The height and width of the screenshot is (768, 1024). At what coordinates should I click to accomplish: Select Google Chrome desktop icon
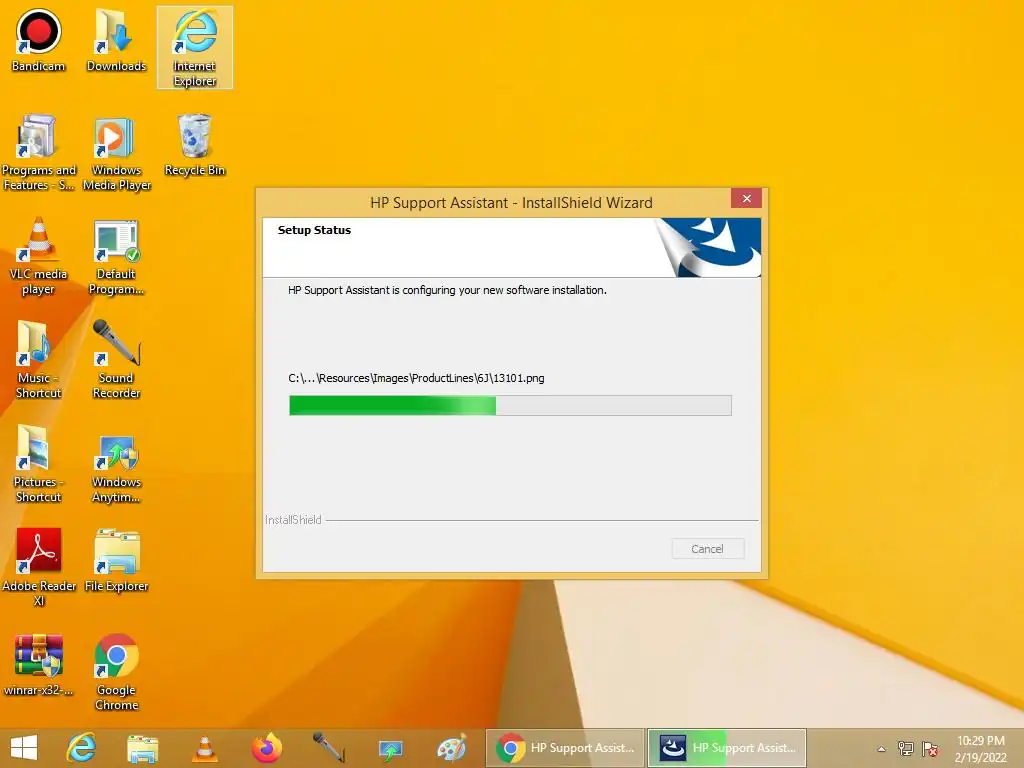(116, 672)
